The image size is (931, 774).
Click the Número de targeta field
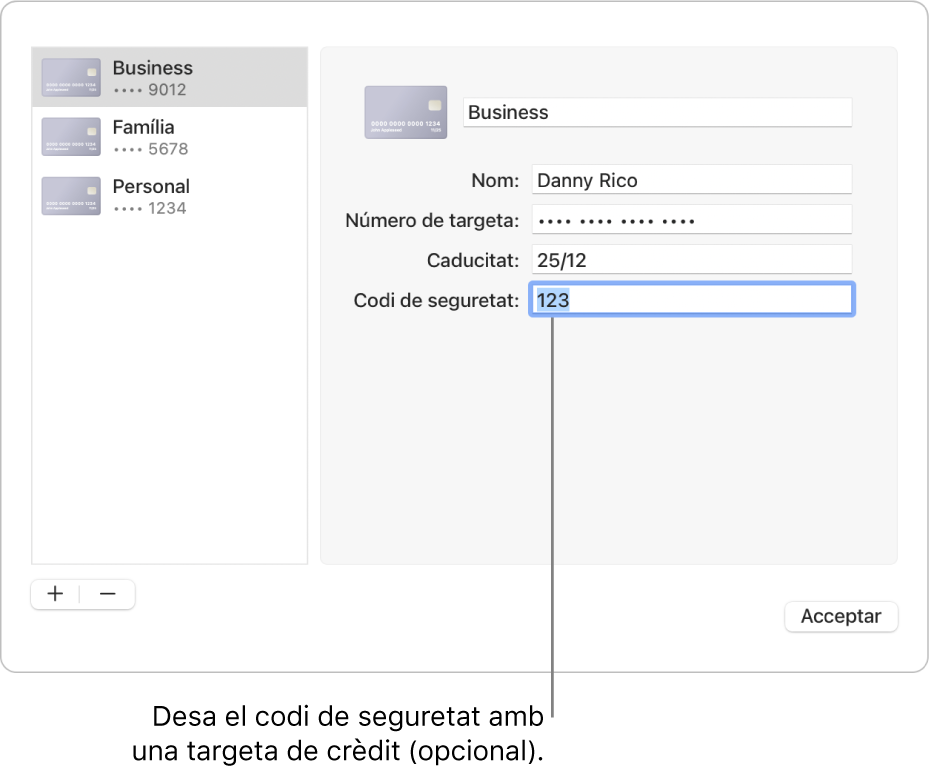tap(692, 220)
